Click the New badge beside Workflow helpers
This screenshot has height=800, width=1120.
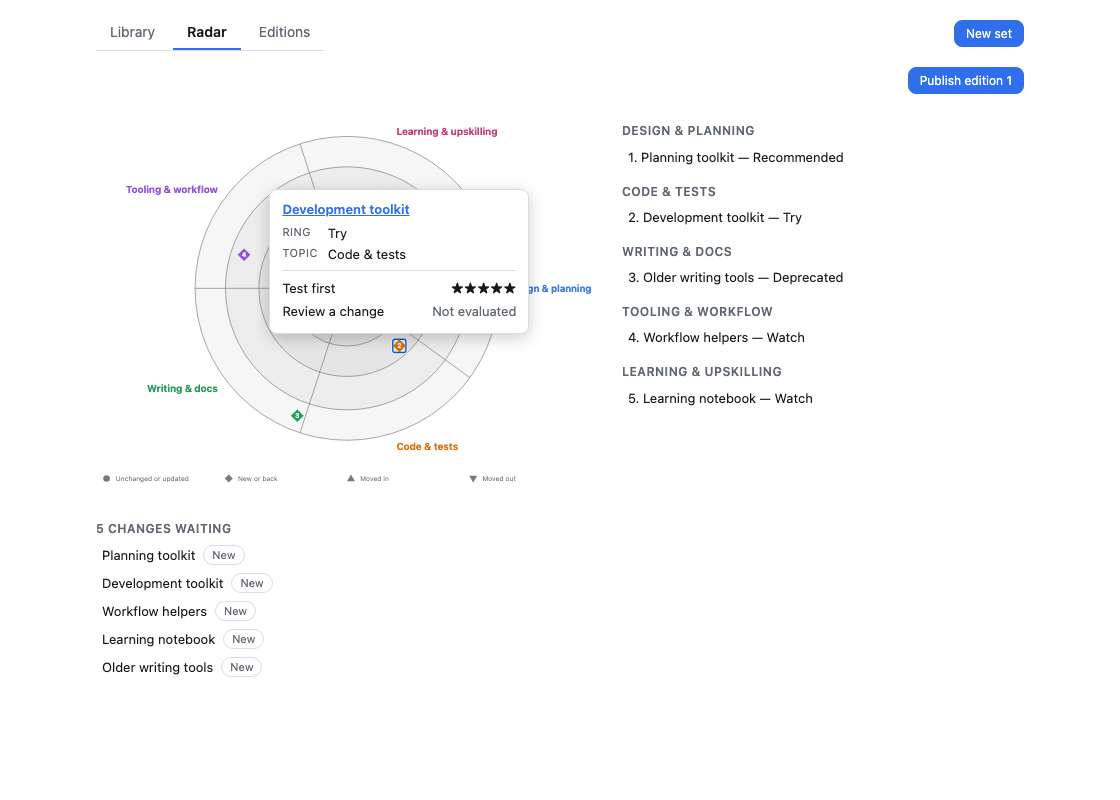pyautogui.click(x=236, y=611)
